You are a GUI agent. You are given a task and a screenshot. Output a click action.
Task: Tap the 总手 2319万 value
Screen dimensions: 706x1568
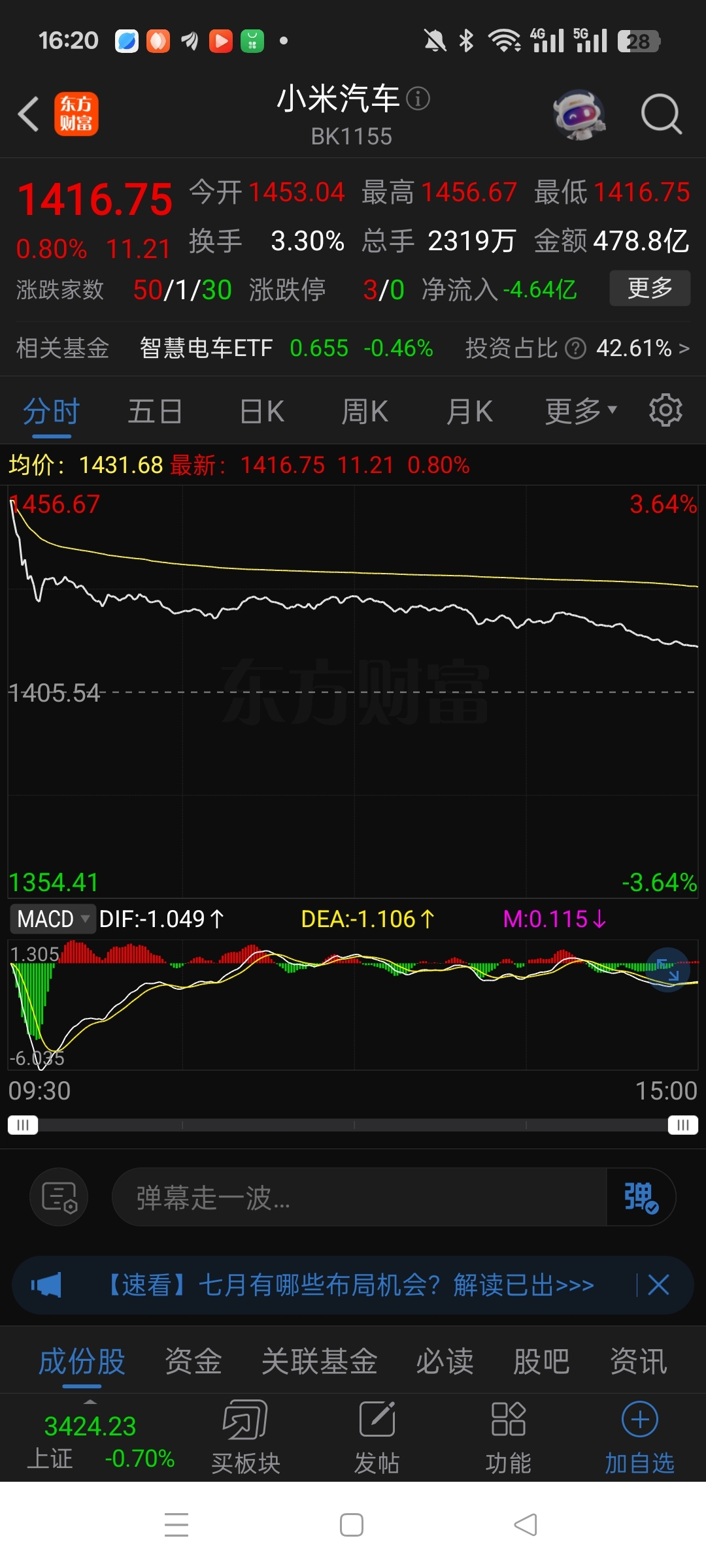[472, 241]
